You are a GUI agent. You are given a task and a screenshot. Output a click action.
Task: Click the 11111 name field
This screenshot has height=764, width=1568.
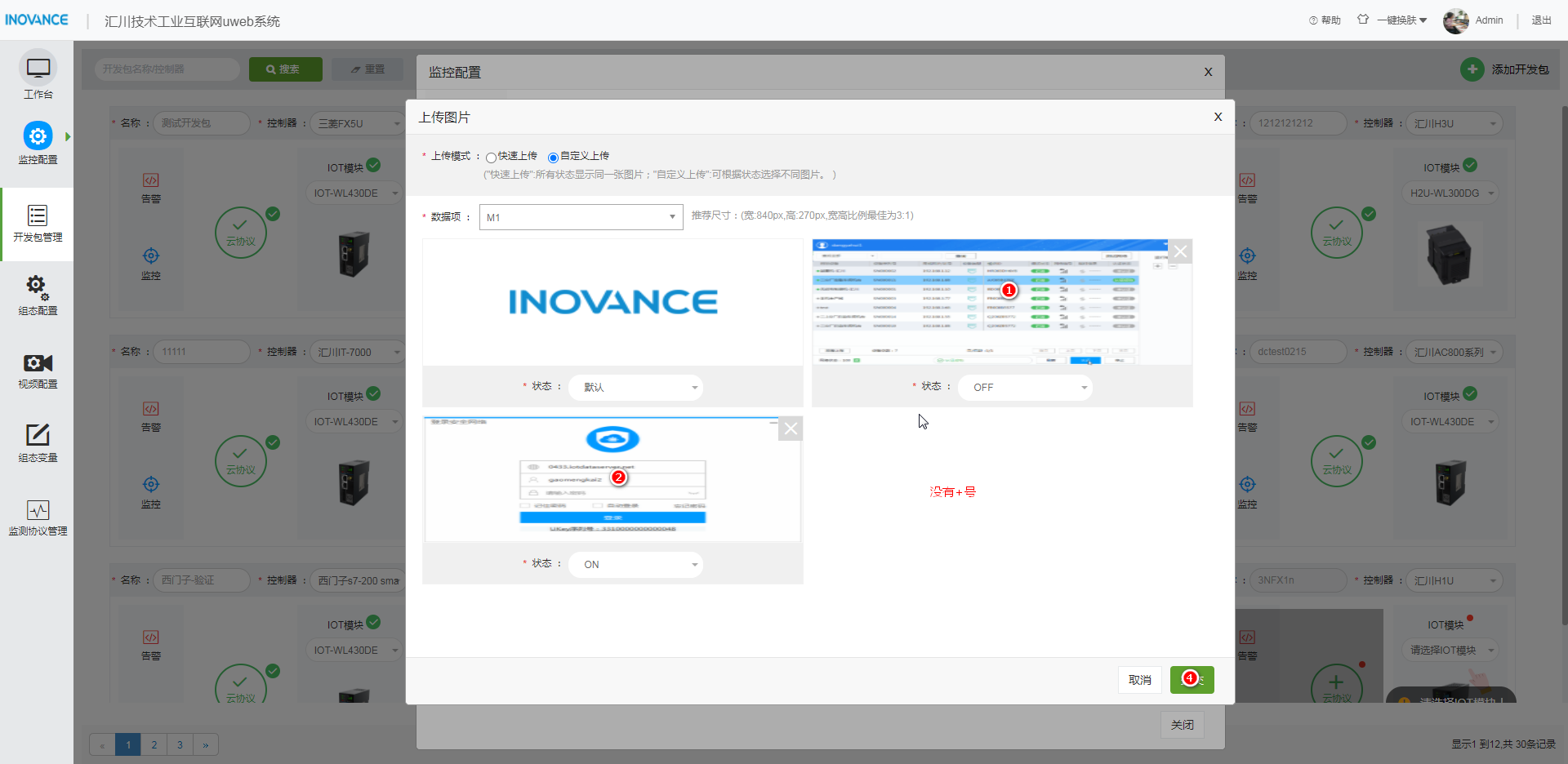(202, 352)
